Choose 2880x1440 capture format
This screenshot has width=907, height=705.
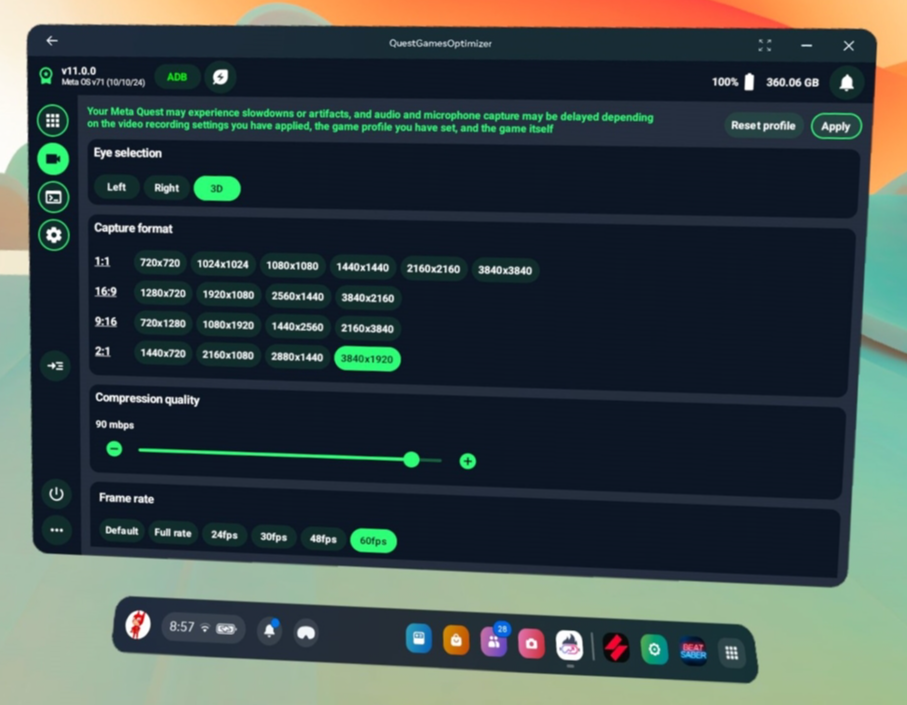point(297,357)
